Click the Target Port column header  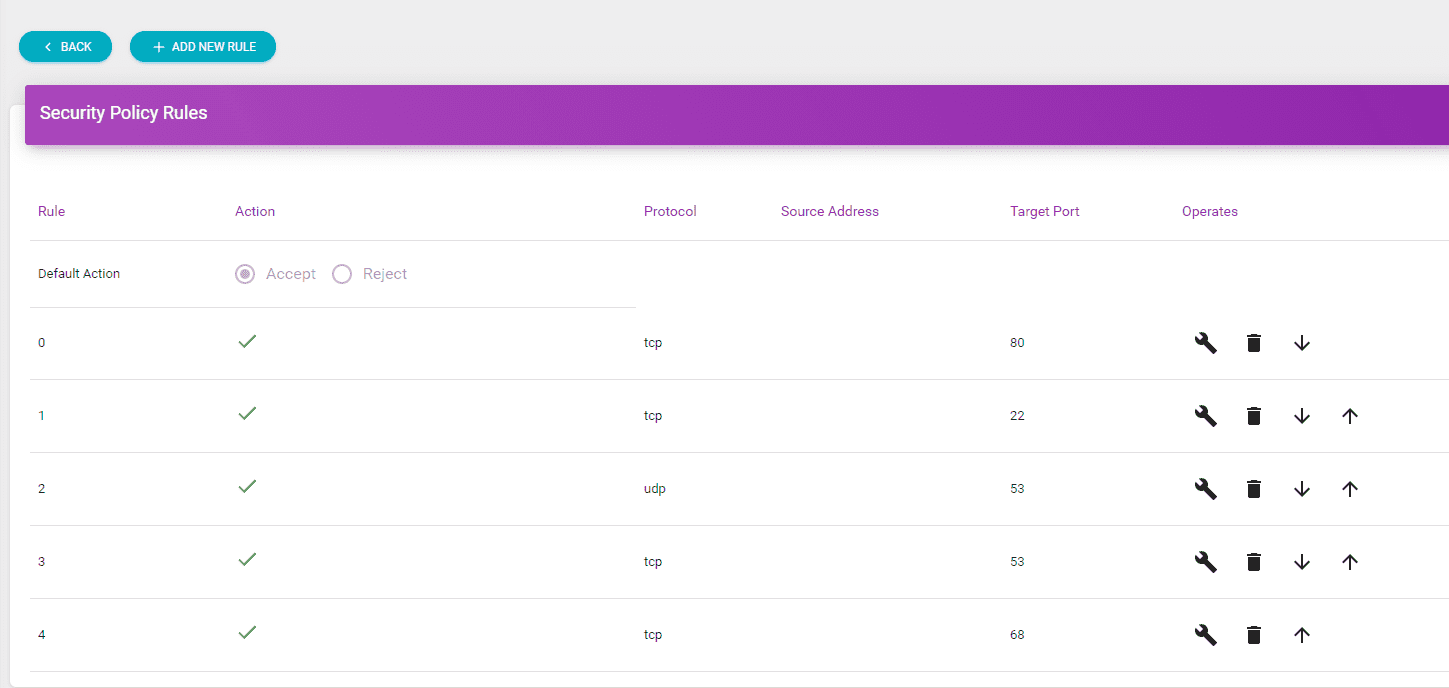pyautogui.click(x=1044, y=211)
